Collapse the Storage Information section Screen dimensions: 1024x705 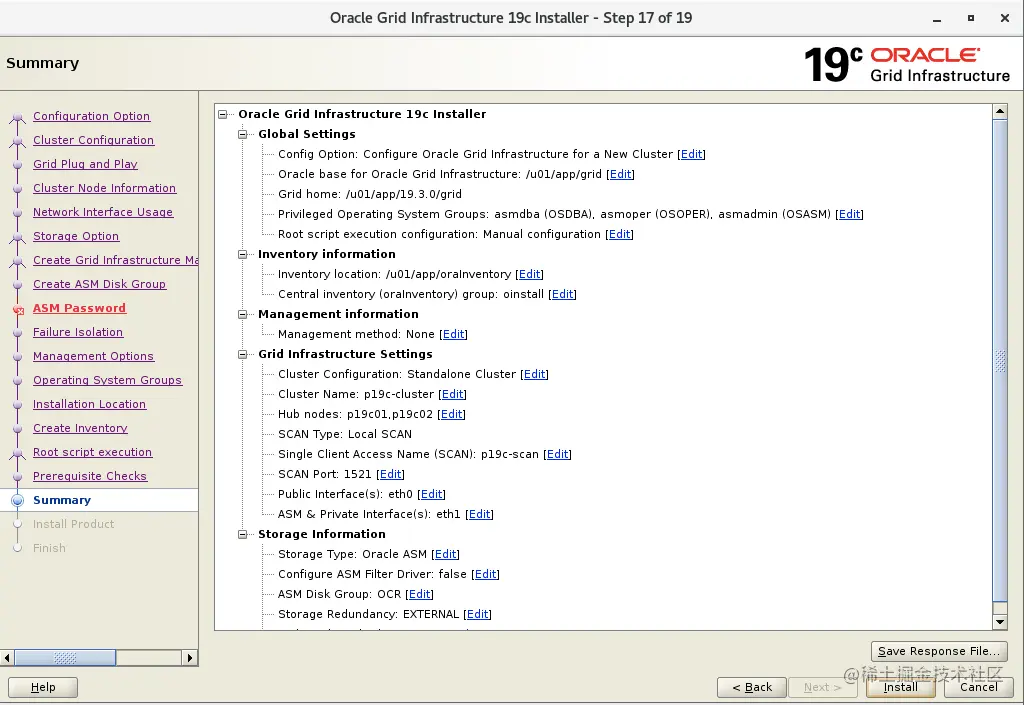point(242,535)
